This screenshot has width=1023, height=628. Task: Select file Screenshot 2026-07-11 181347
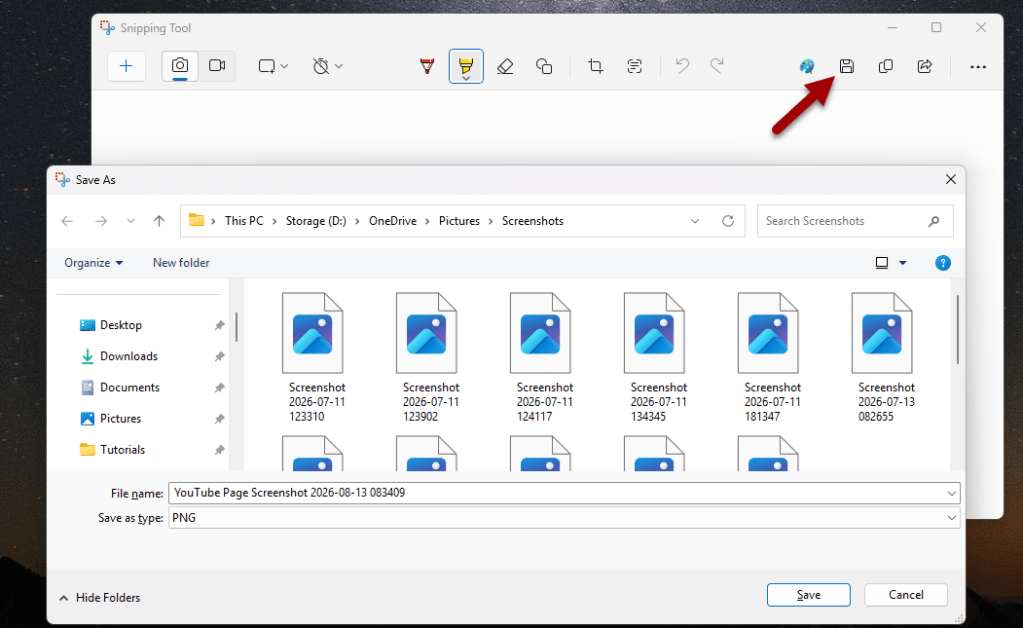click(x=769, y=357)
